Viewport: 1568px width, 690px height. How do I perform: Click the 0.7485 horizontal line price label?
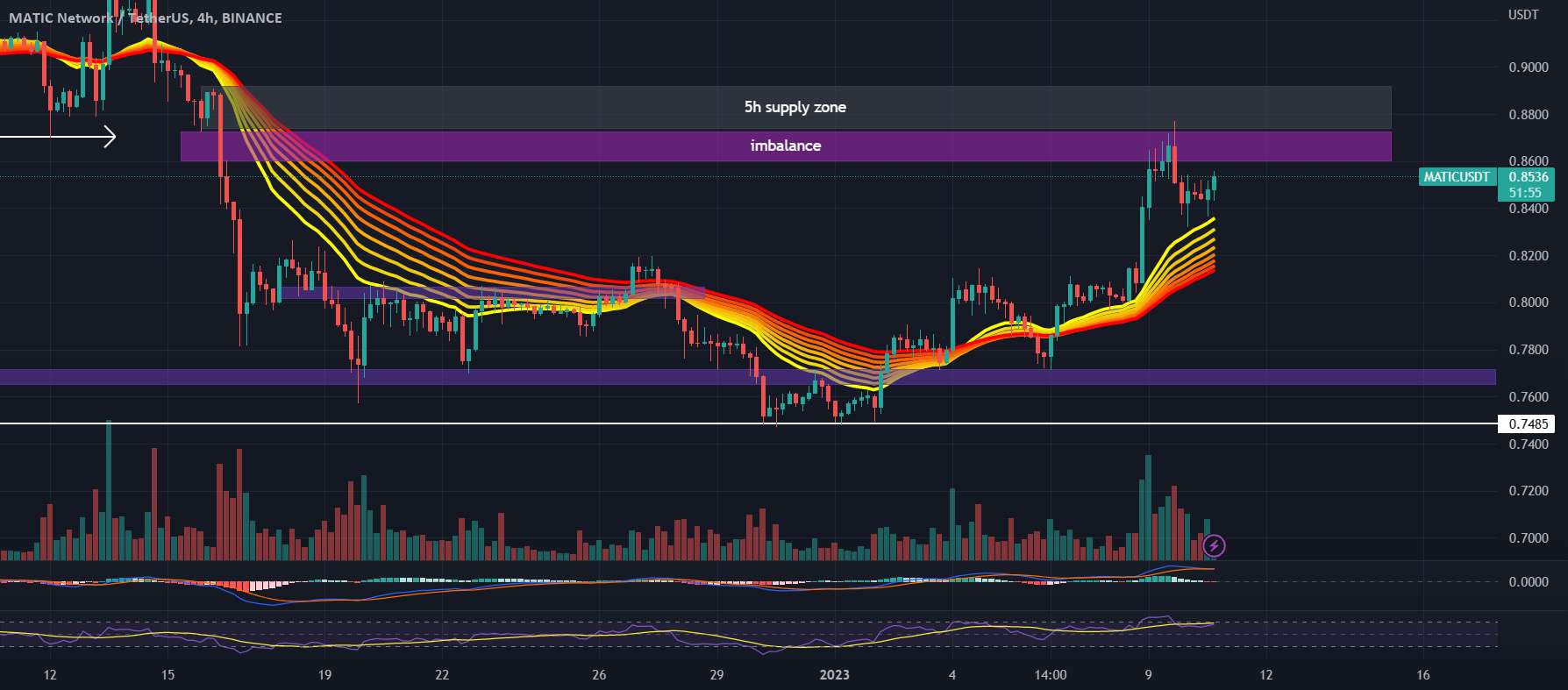point(1528,424)
